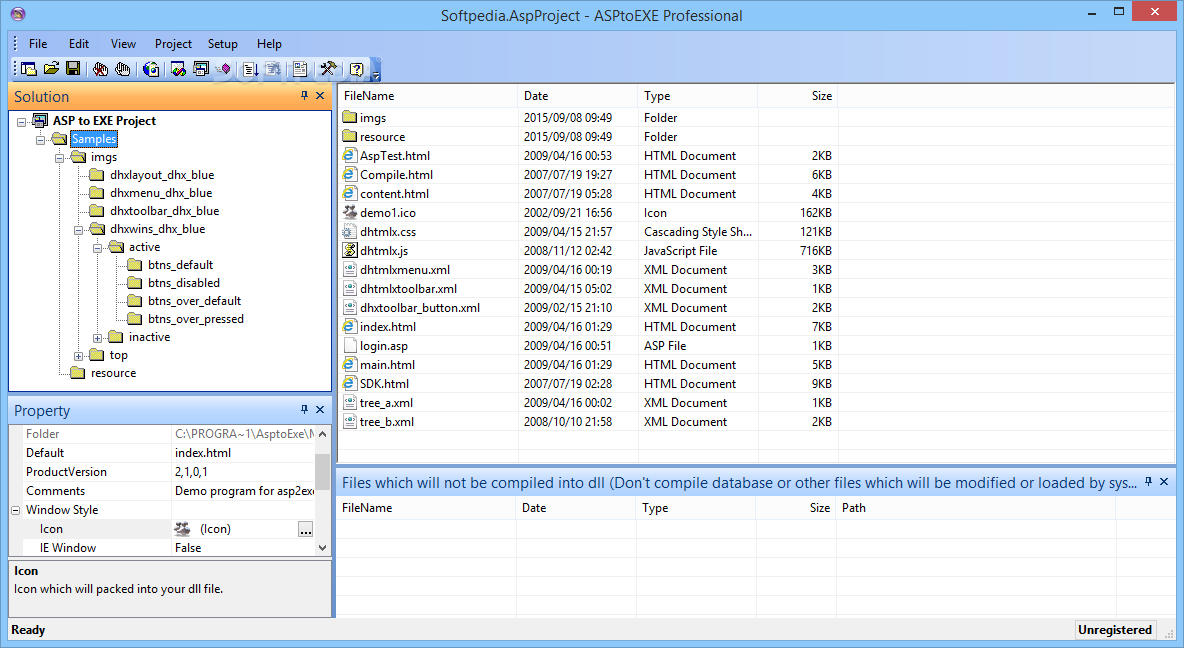The height and width of the screenshot is (648, 1184).
Task: Open the View menu
Action: pos(123,44)
